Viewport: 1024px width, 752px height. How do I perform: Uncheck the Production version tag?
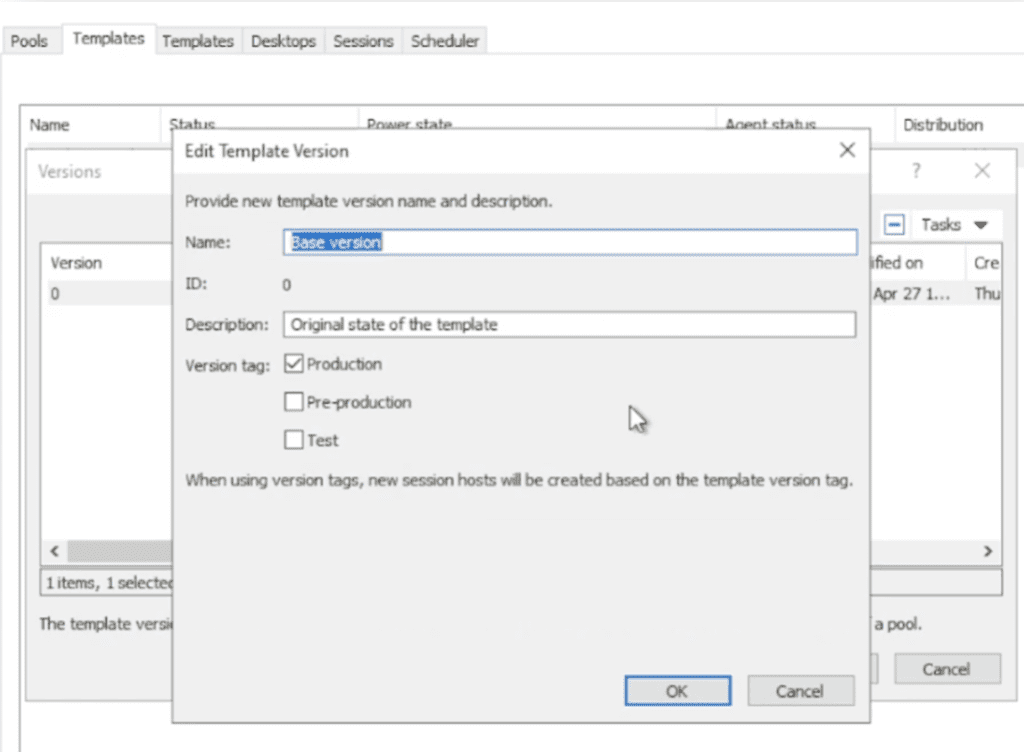pyautogui.click(x=294, y=364)
